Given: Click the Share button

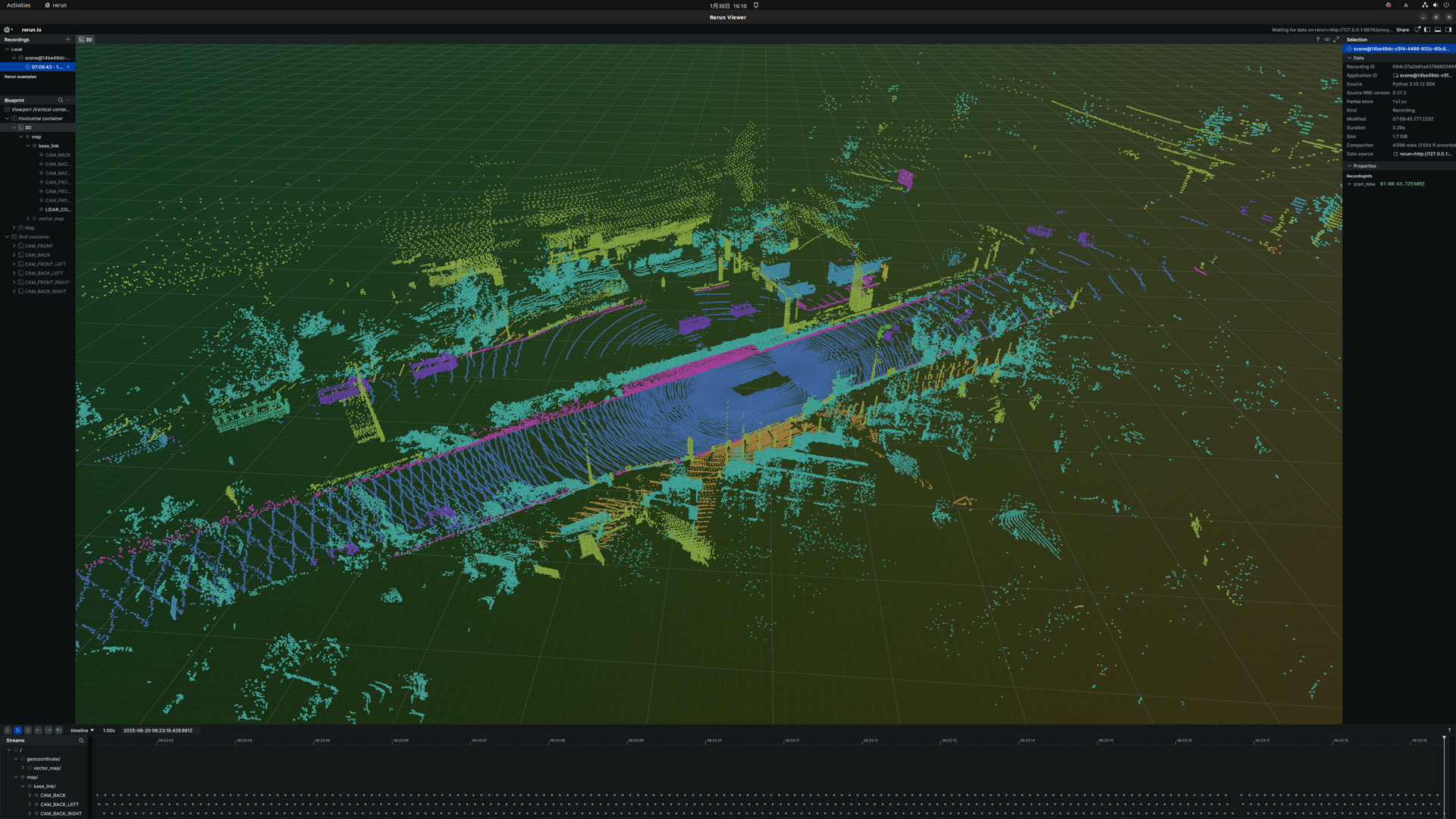Looking at the screenshot, I should tap(1403, 30).
